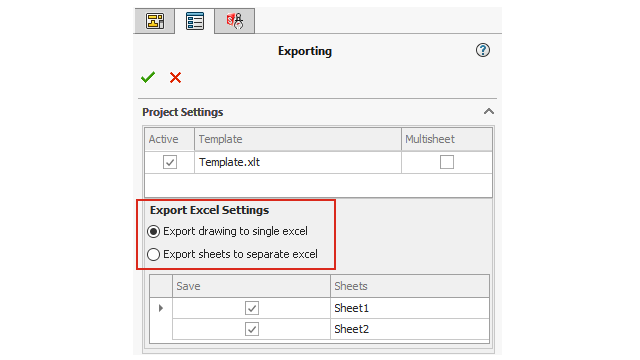Uncheck Save checkbox for Sheet2
Viewport: 640px width, 360px height.
coord(252,329)
